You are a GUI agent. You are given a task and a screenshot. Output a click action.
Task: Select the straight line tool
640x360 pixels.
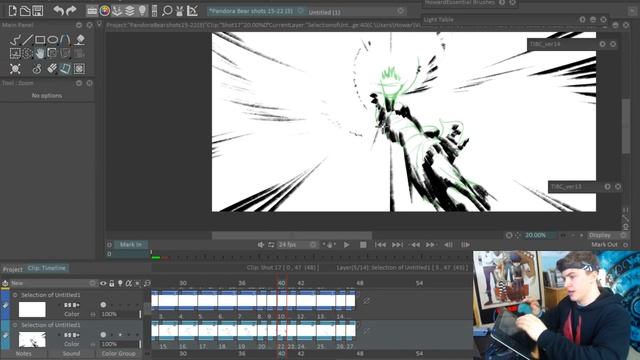[x=27, y=40]
